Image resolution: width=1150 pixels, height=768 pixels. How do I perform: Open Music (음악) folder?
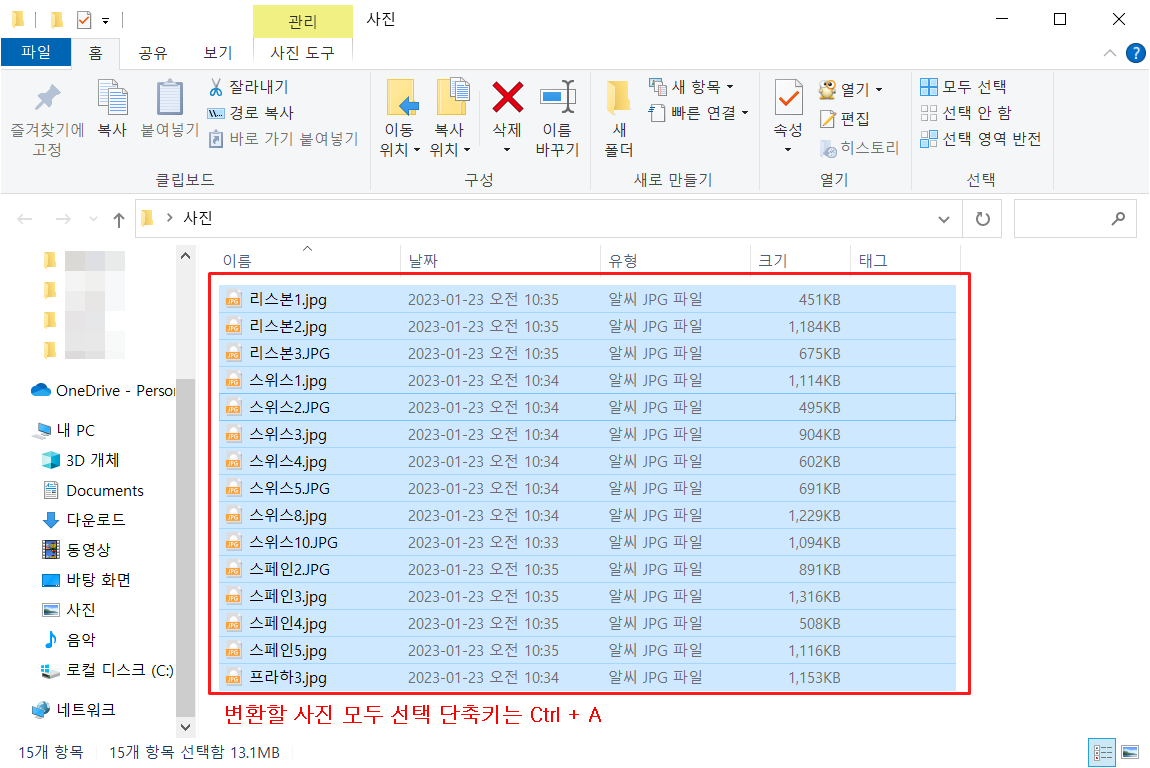[70, 640]
